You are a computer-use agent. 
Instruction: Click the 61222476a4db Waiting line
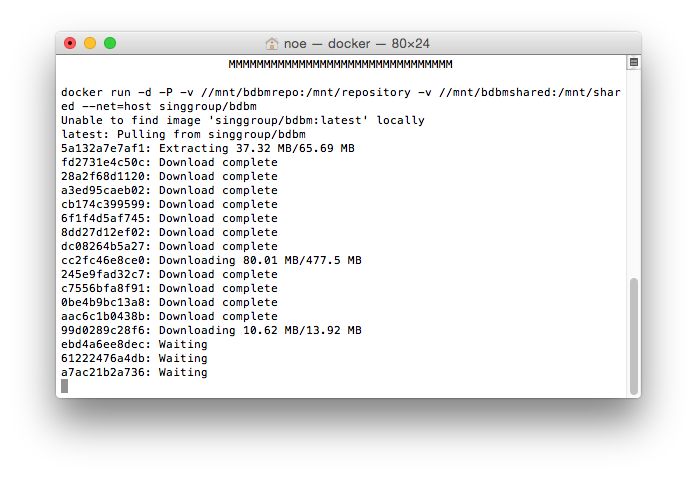click(x=134, y=358)
